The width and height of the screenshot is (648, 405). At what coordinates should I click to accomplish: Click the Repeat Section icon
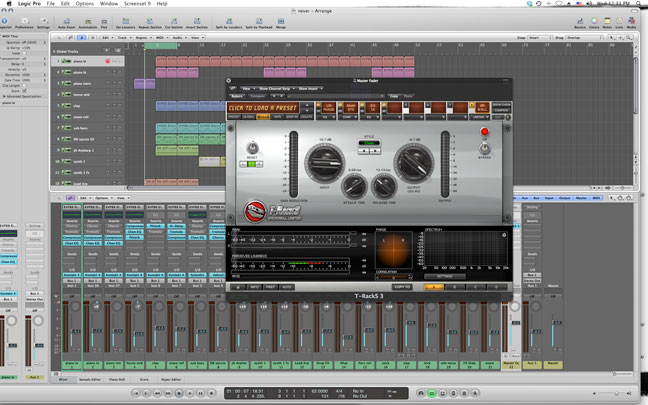(x=150, y=21)
